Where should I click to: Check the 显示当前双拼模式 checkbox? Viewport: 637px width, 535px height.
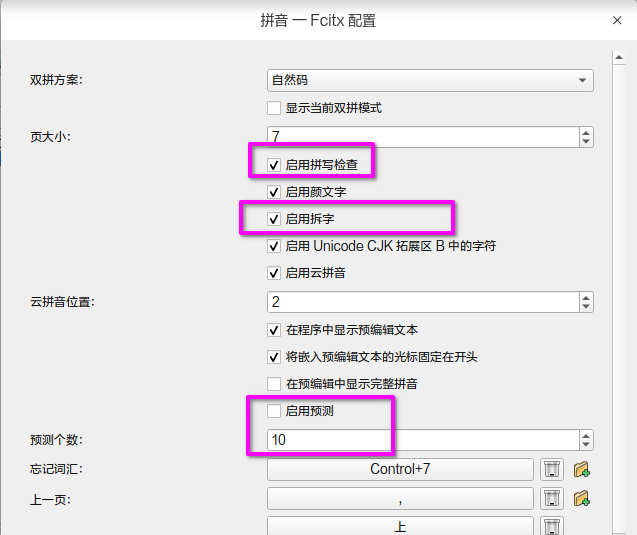pos(274,108)
